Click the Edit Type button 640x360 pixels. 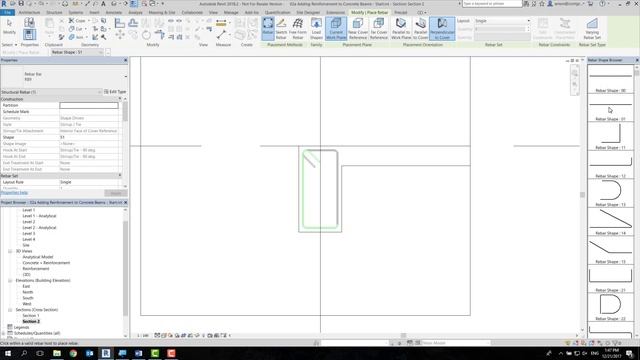(115, 92)
